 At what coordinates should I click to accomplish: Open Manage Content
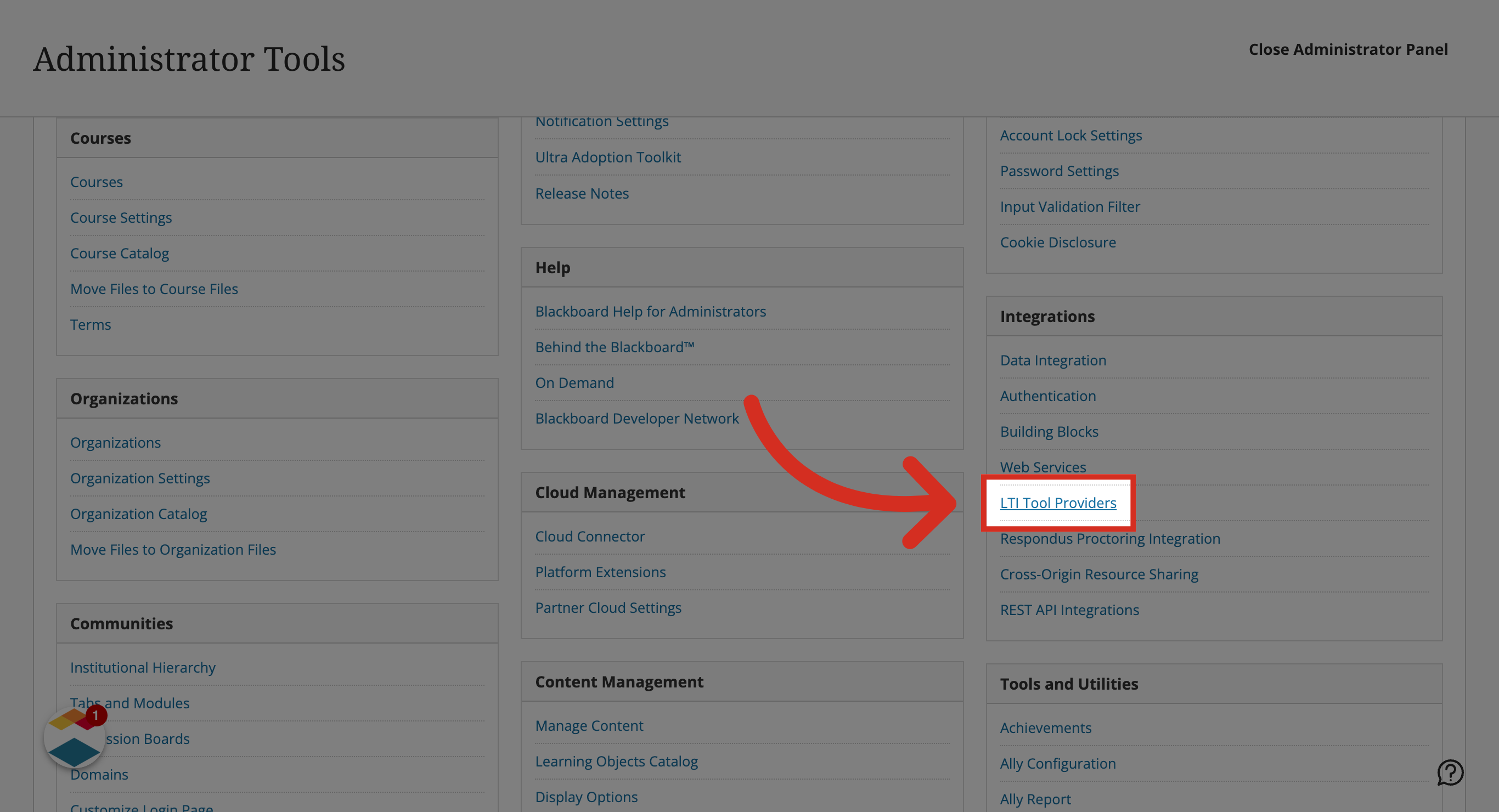tap(589, 726)
